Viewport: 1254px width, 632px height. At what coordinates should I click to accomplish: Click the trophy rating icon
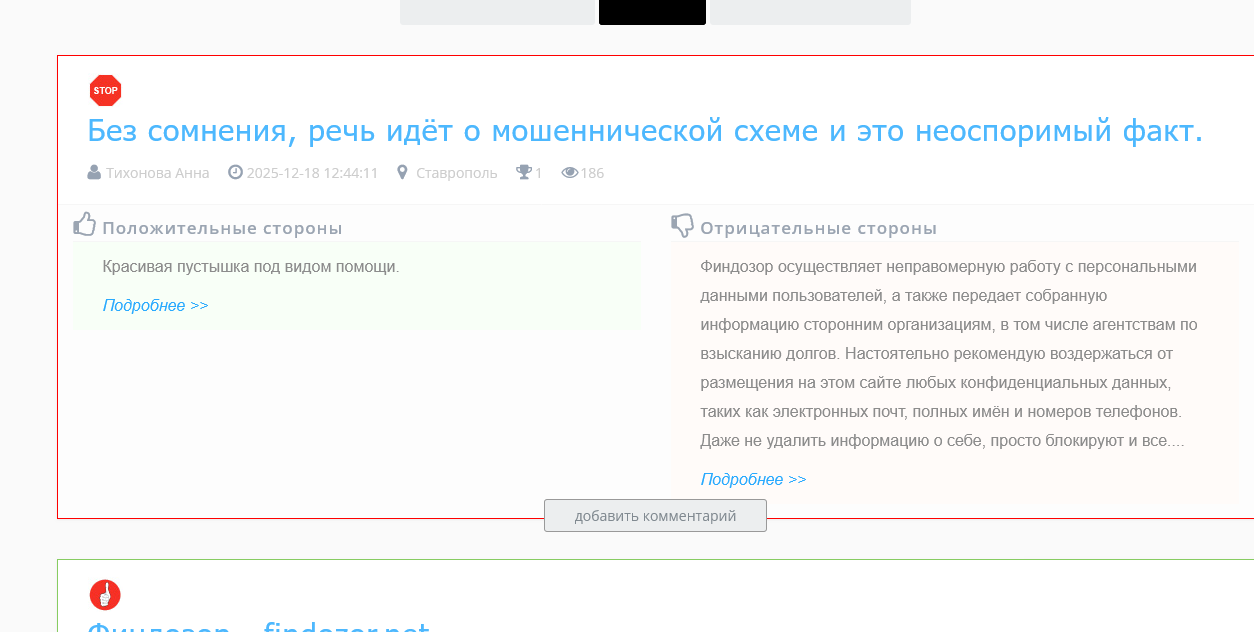point(523,172)
